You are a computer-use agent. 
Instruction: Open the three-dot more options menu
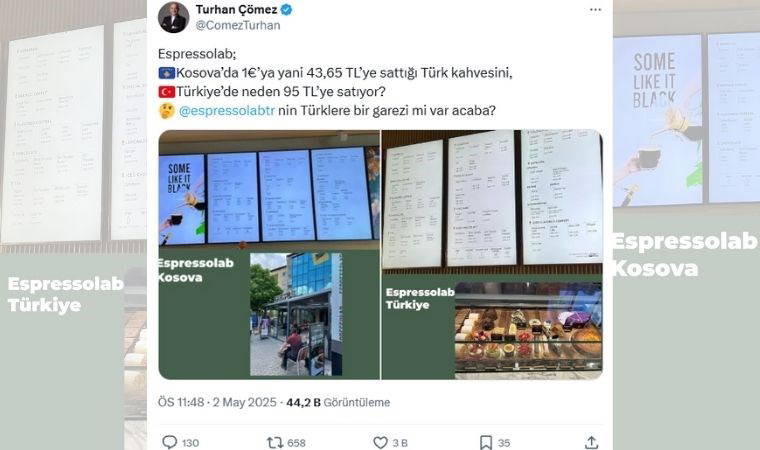point(596,10)
